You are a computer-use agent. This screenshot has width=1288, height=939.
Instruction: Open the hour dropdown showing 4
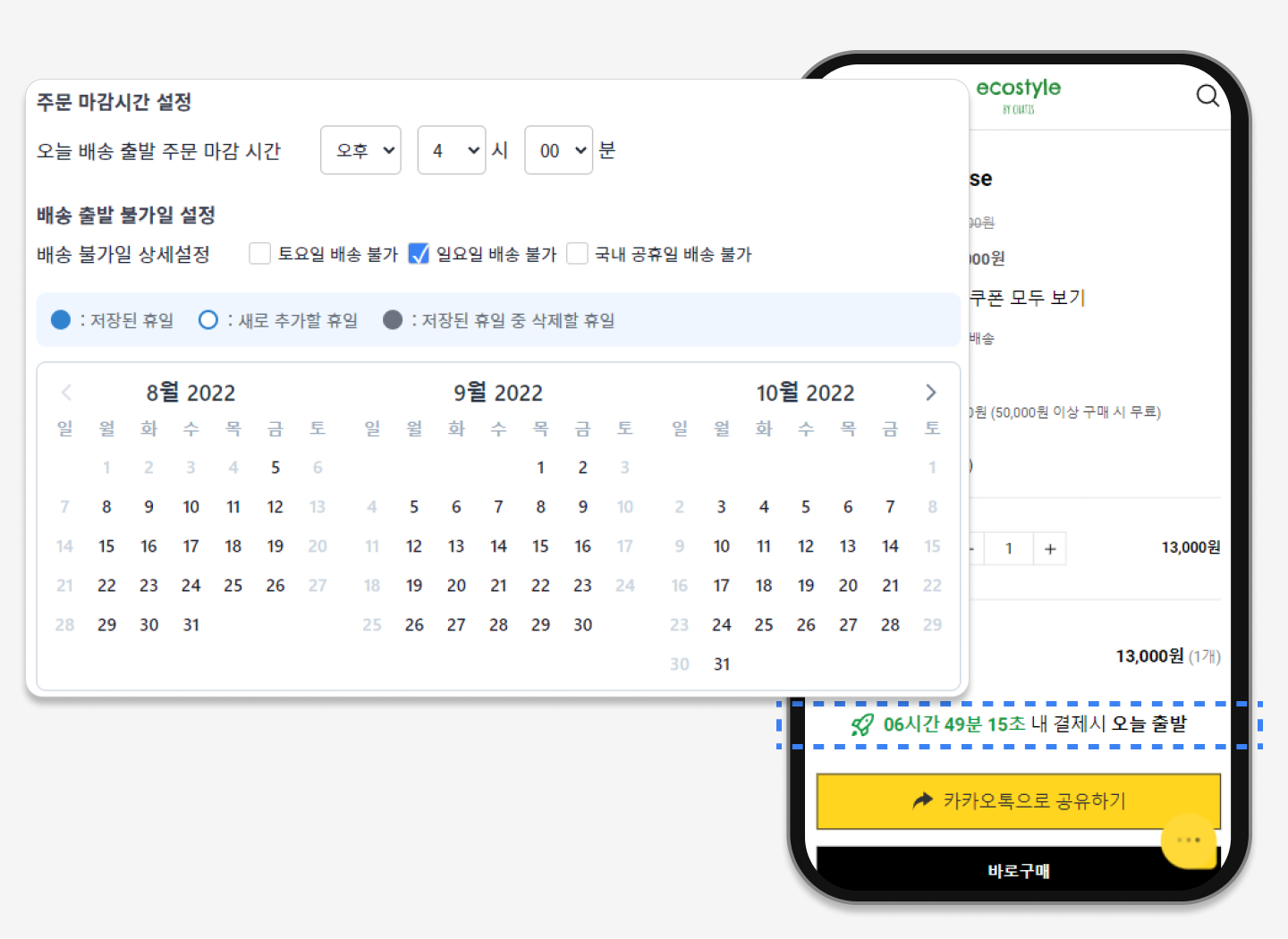452,150
